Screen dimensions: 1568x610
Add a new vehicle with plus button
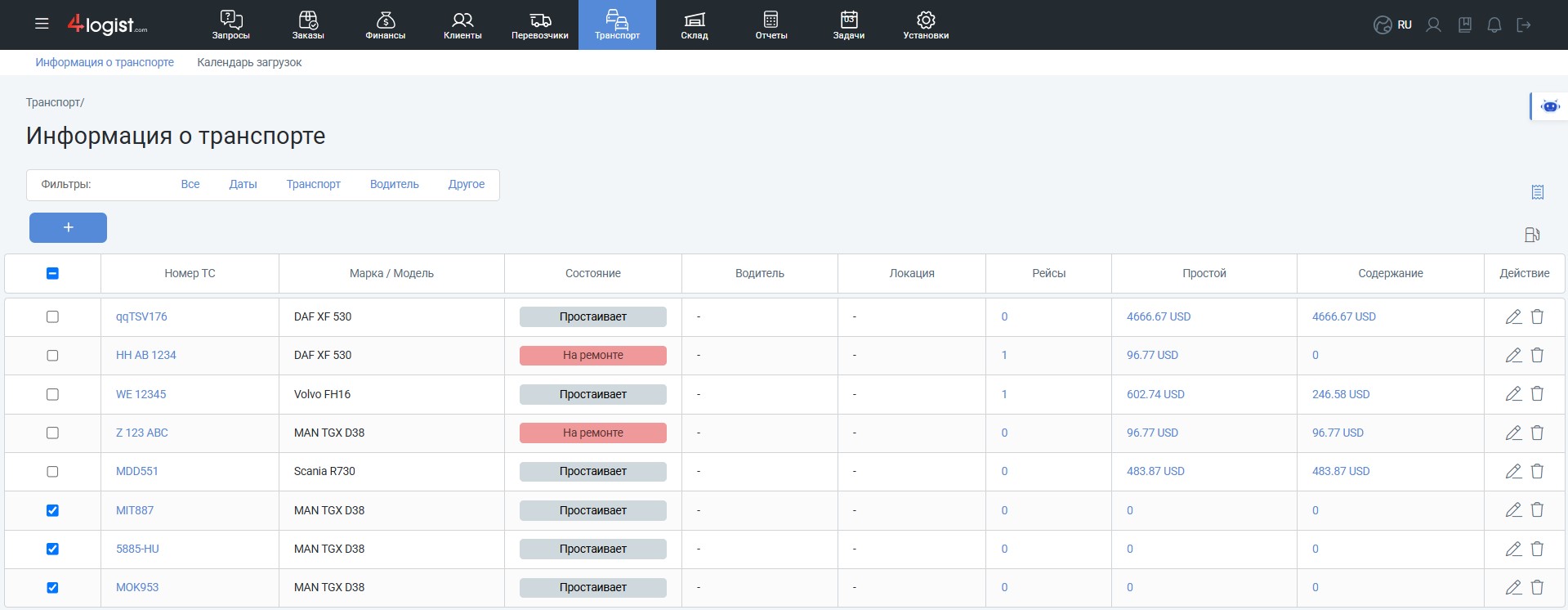tap(68, 227)
